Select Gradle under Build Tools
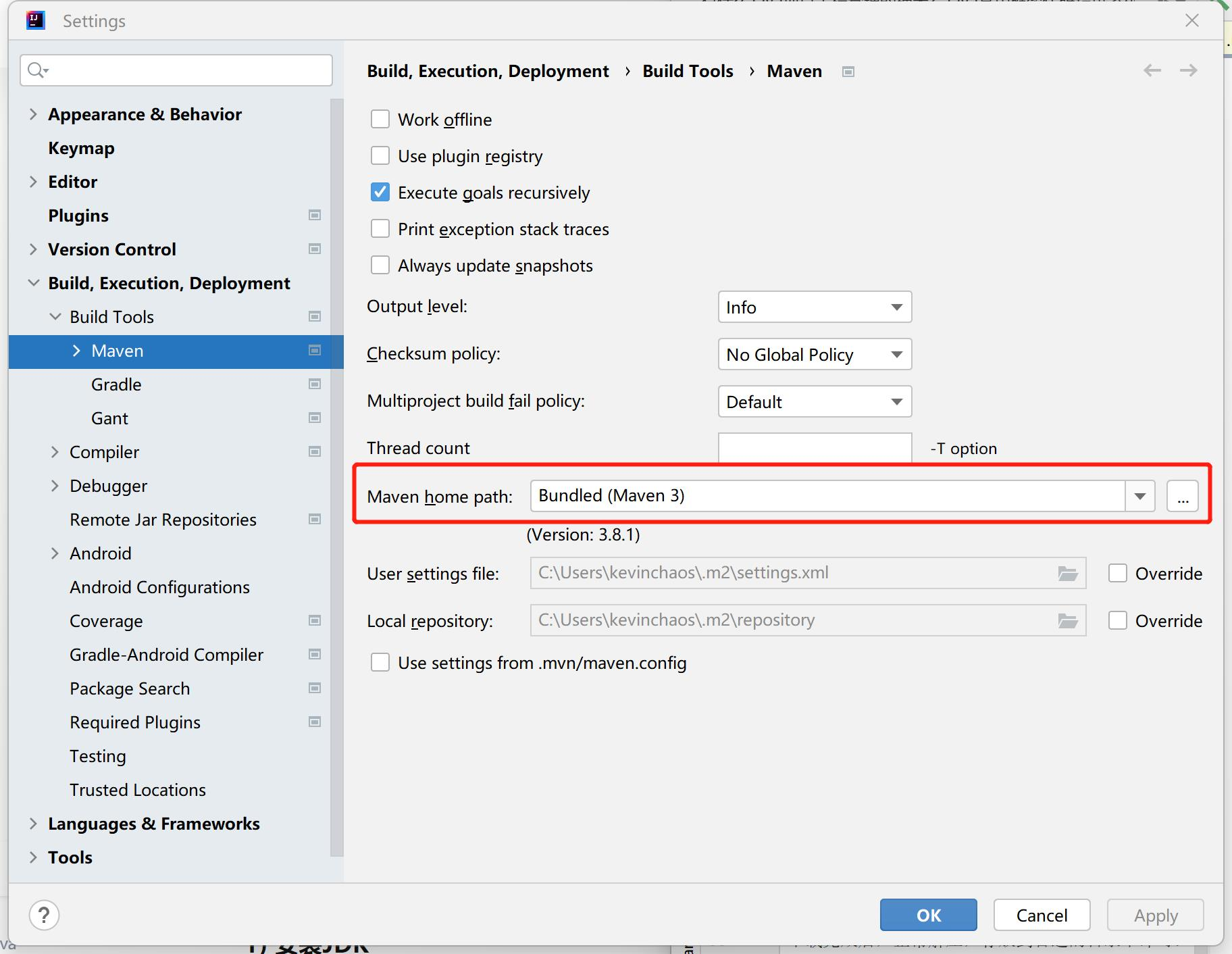Screen dimensions: 1232x954 click(x=116, y=384)
